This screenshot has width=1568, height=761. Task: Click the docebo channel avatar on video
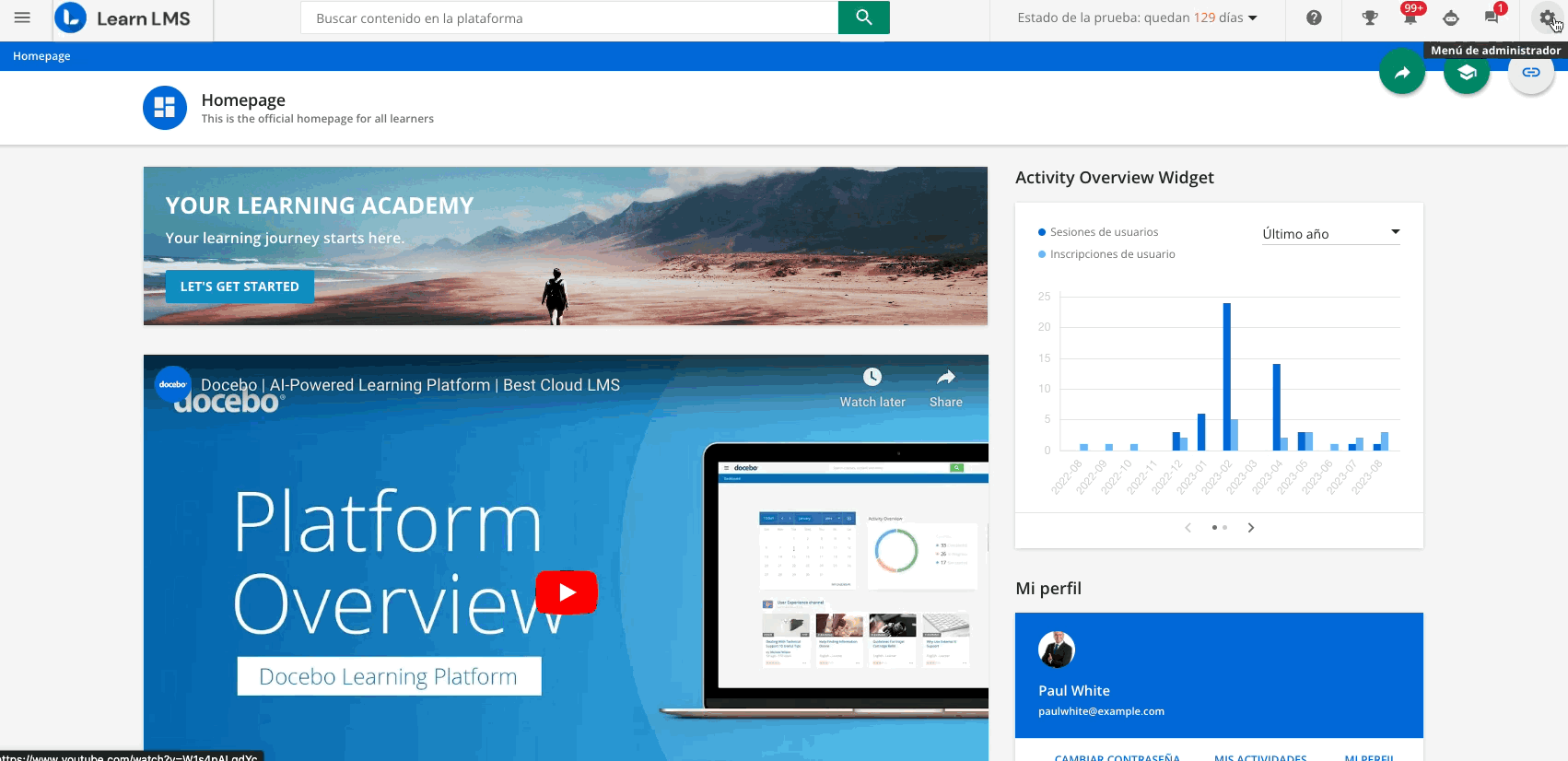173,384
